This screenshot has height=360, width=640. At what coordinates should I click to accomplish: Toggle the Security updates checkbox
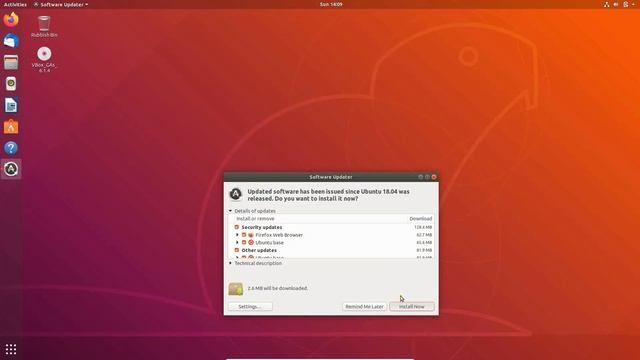pos(237,227)
